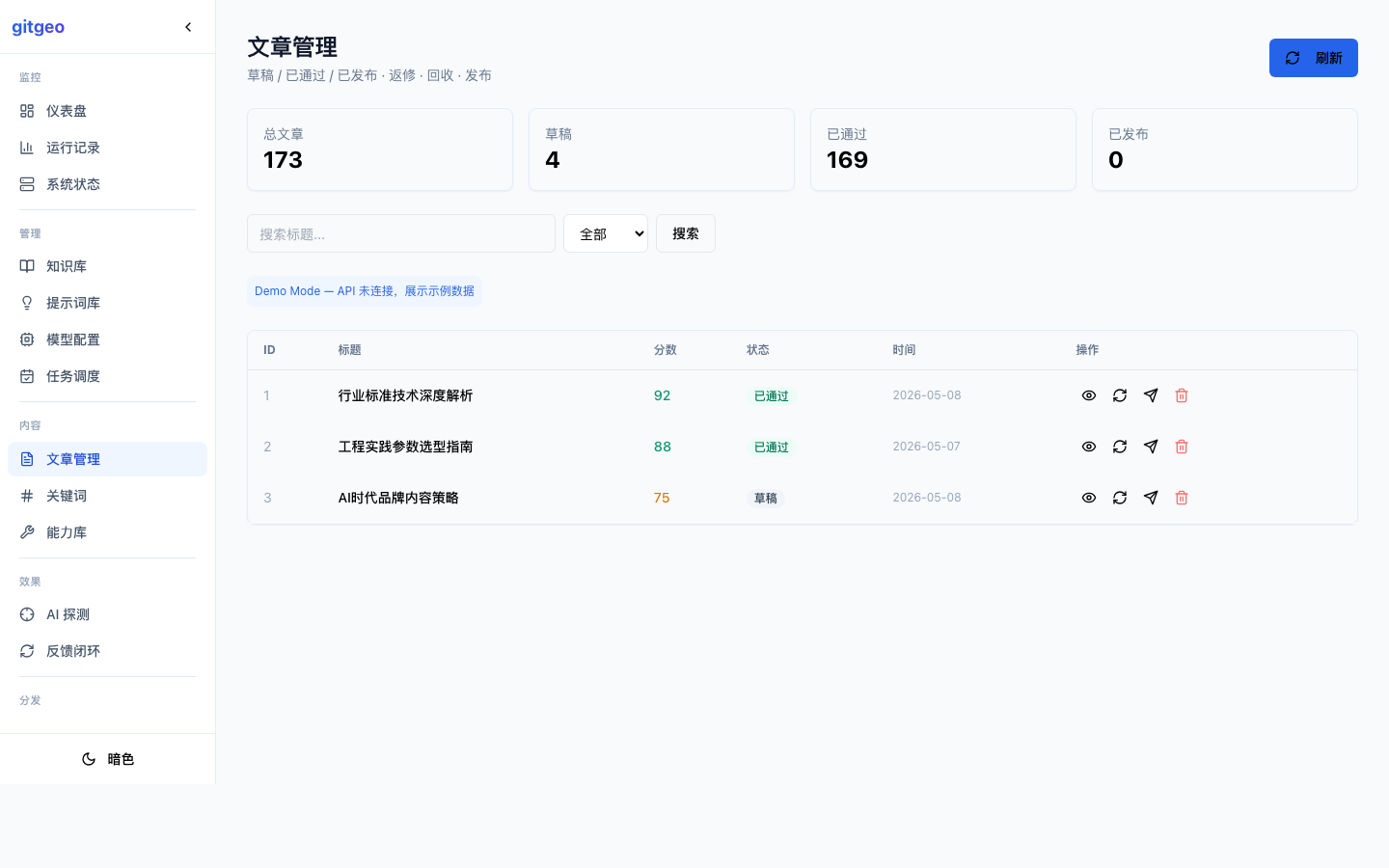Focus the 搜索标题 search field

point(401,233)
